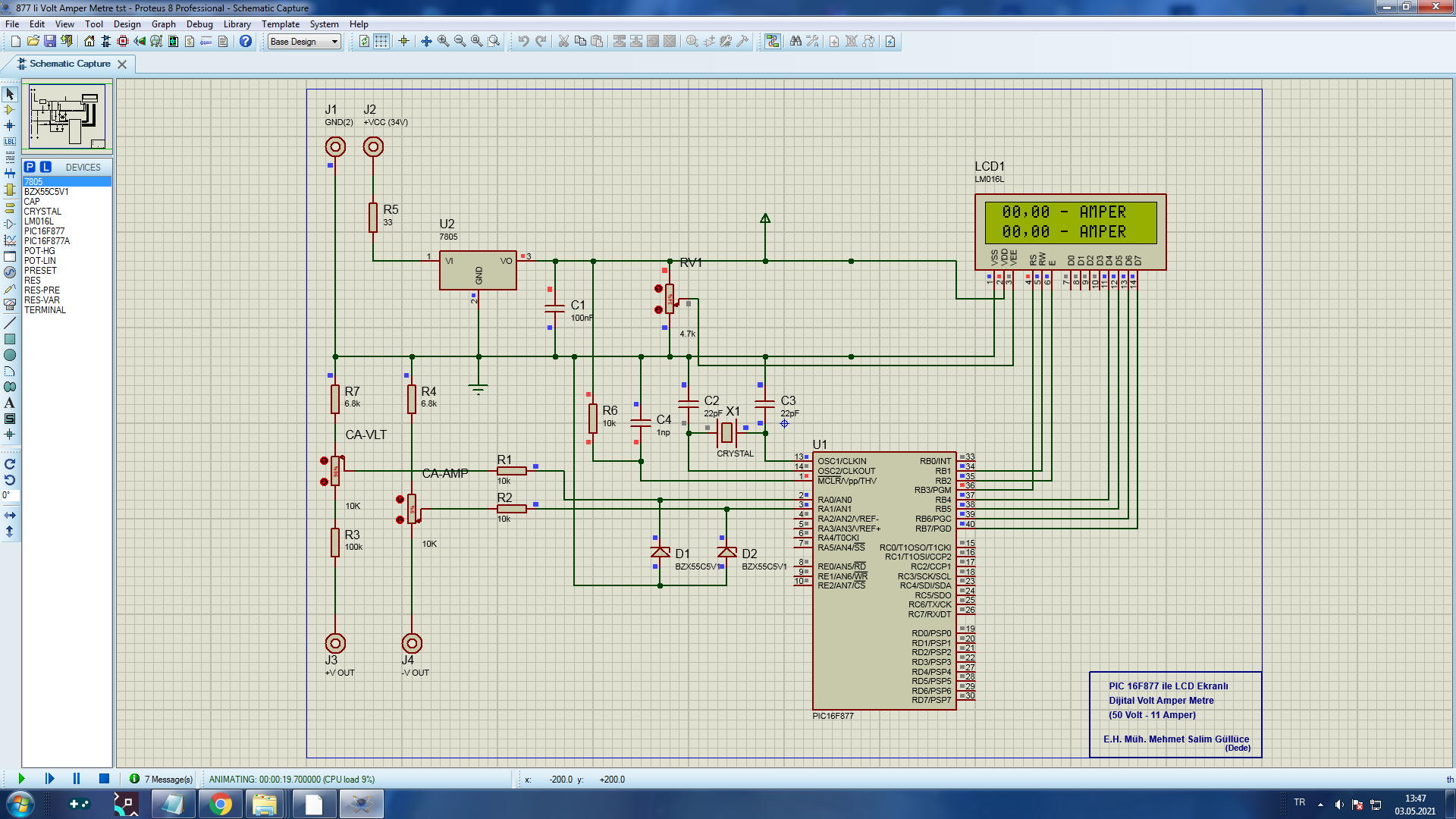Select CRYSTAL in the devices list
This screenshot has width=1456, height=819.
point(67,212)
